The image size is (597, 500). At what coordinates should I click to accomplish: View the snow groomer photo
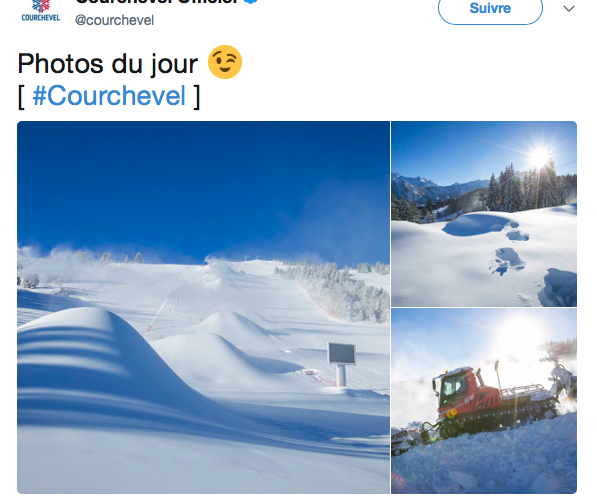(484, 401)
